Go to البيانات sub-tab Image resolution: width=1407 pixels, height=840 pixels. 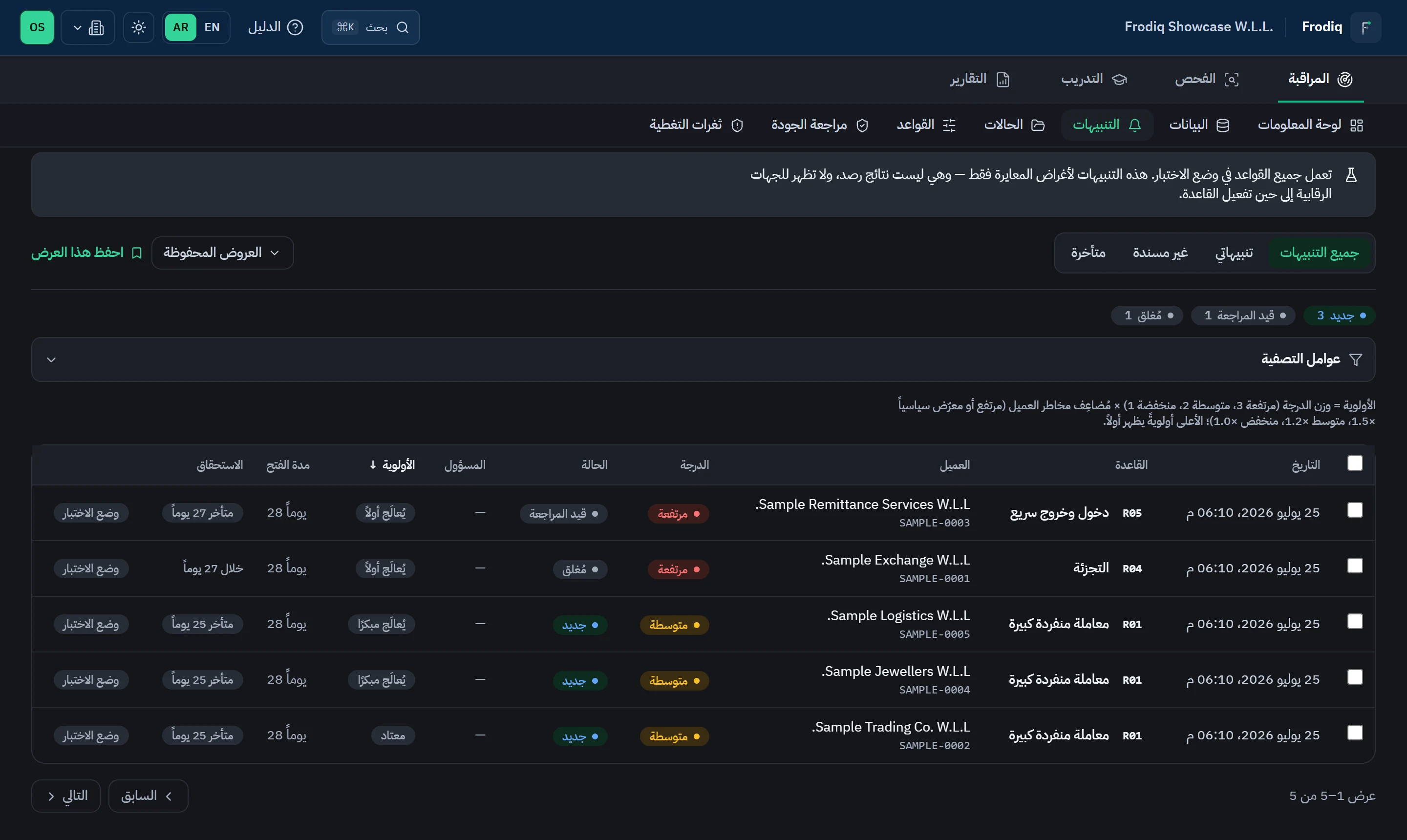point(1199,125)
